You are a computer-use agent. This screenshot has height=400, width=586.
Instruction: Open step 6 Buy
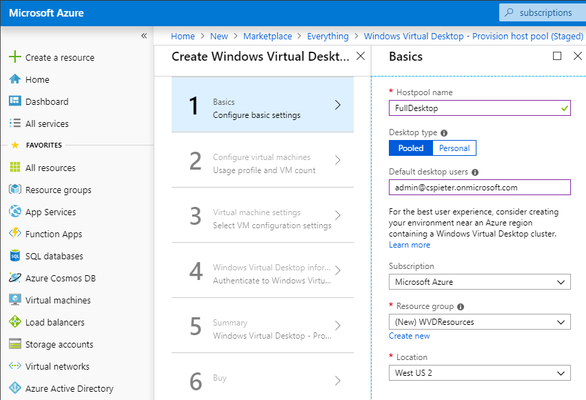pyautogui.click(x=262, y=378)
